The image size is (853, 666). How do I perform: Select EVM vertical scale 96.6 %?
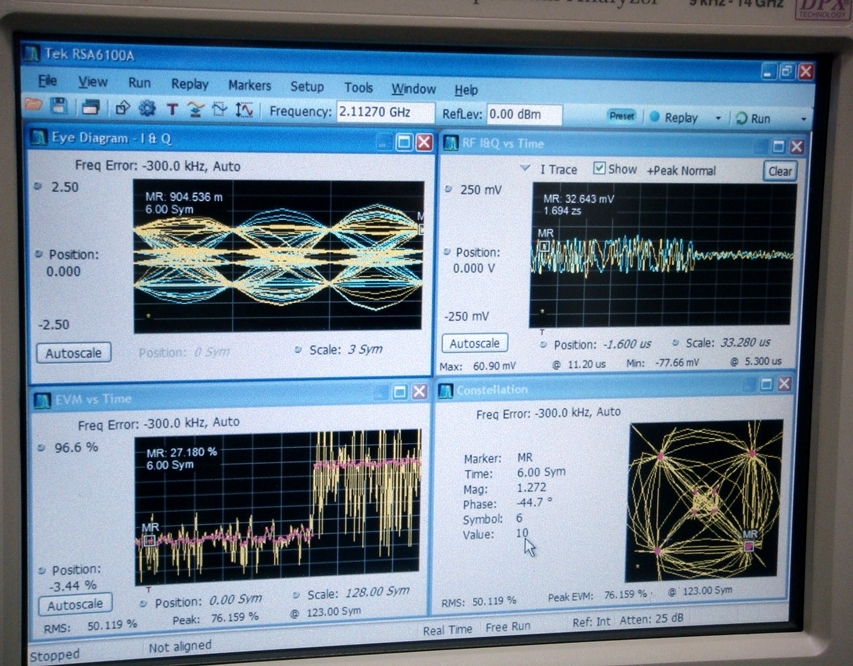pyautogui.click(x=76, y=447)
